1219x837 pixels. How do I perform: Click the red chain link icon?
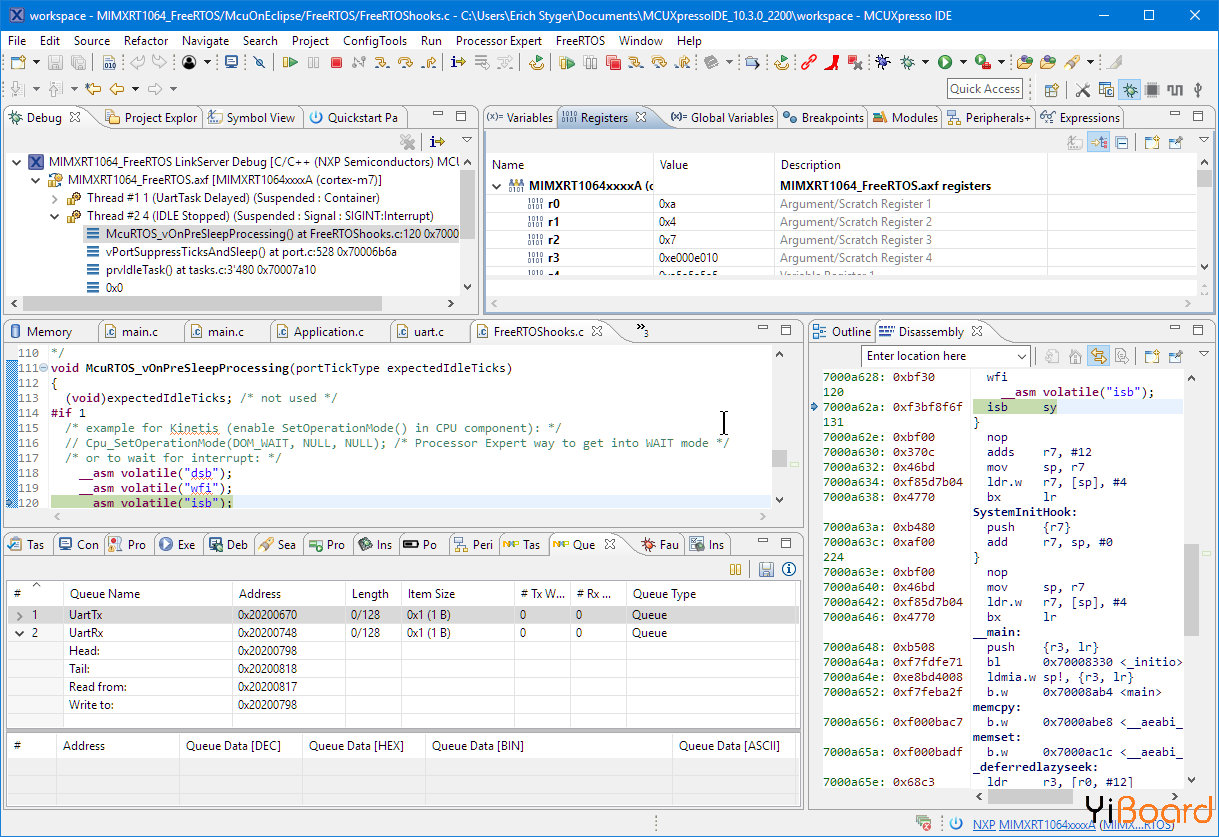point(809,62)
